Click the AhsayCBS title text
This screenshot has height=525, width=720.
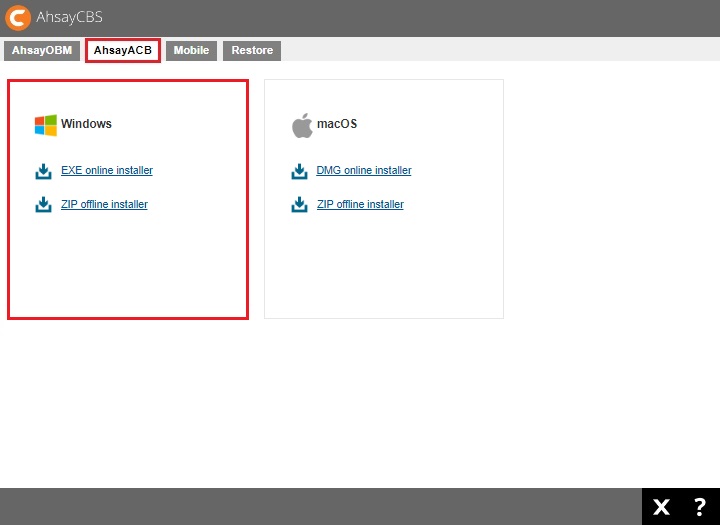coord(69,17)
